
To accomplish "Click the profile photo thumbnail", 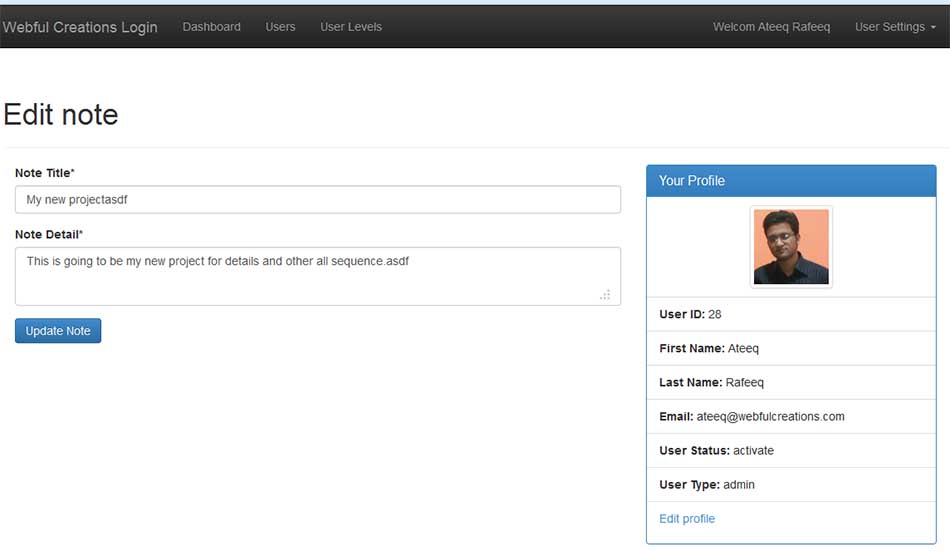I will 791,247.
